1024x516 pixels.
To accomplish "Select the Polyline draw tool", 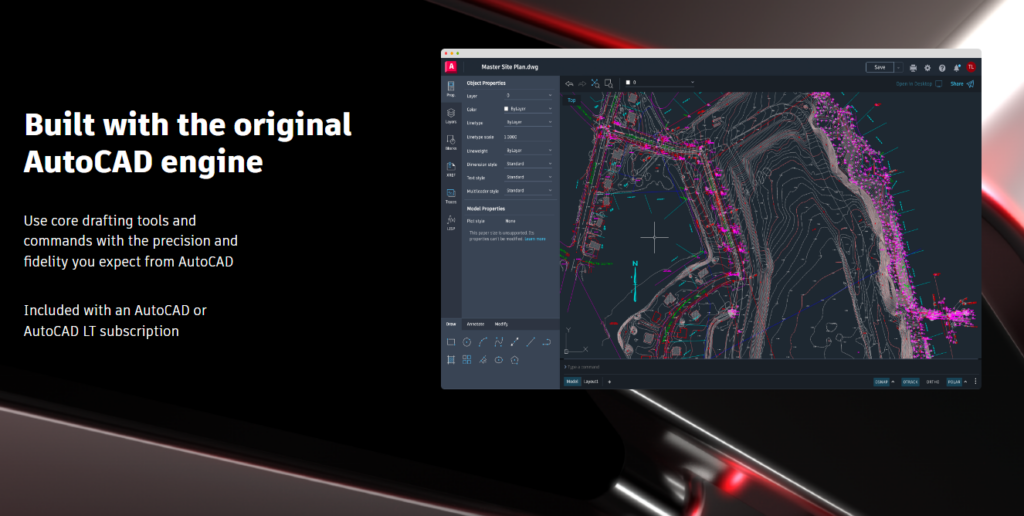I will click(547, 342).
